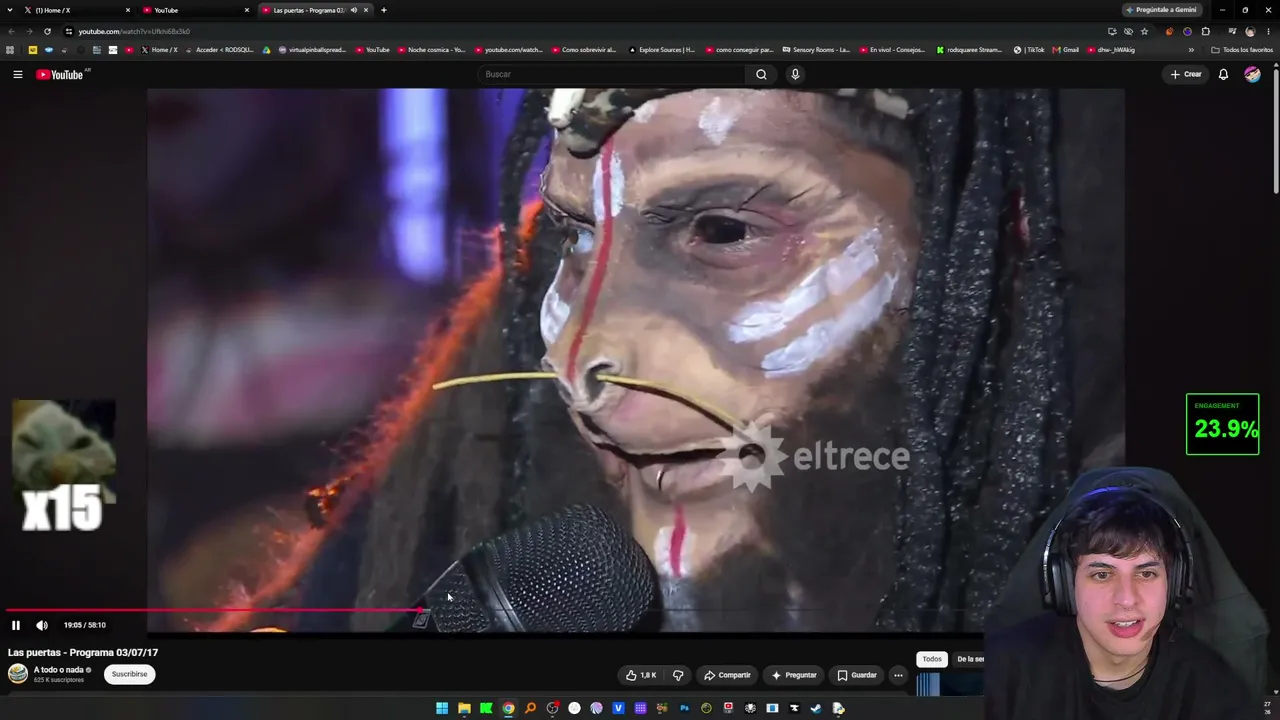Switch to Chrome on the taskbar
This screenshot has width=1280, height=720.
click(508, 708)
